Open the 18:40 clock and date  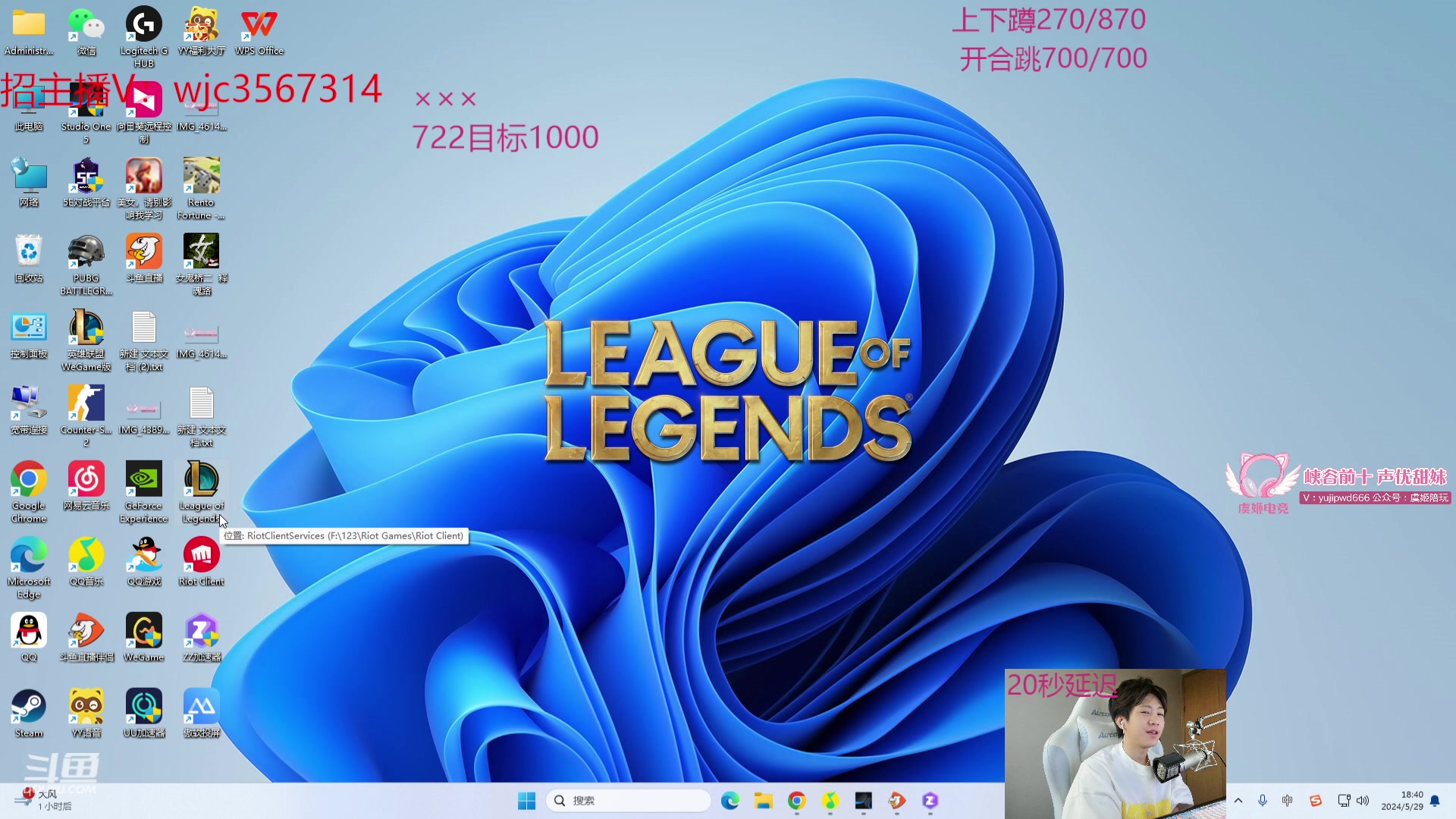1402,801
